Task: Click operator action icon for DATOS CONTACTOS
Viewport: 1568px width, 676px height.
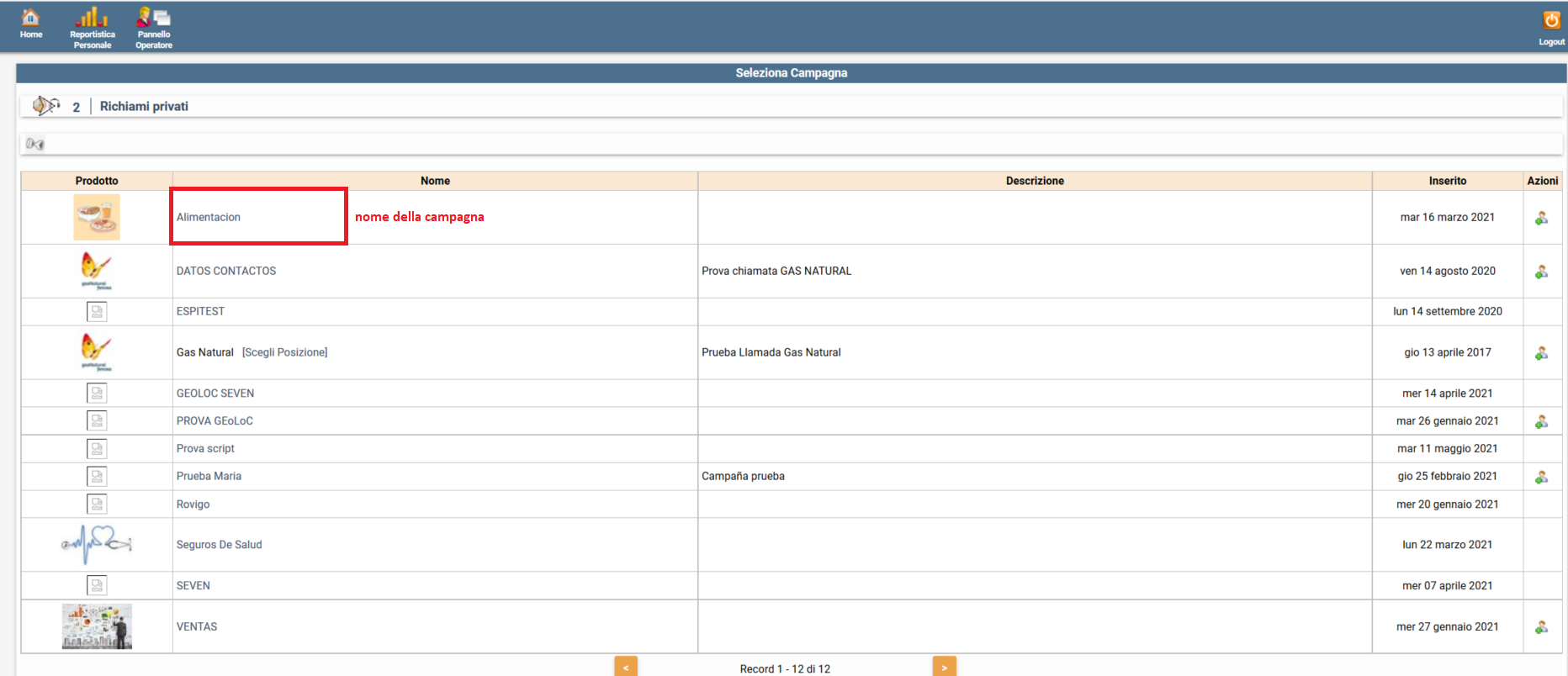Action: tap(1541, 272)
